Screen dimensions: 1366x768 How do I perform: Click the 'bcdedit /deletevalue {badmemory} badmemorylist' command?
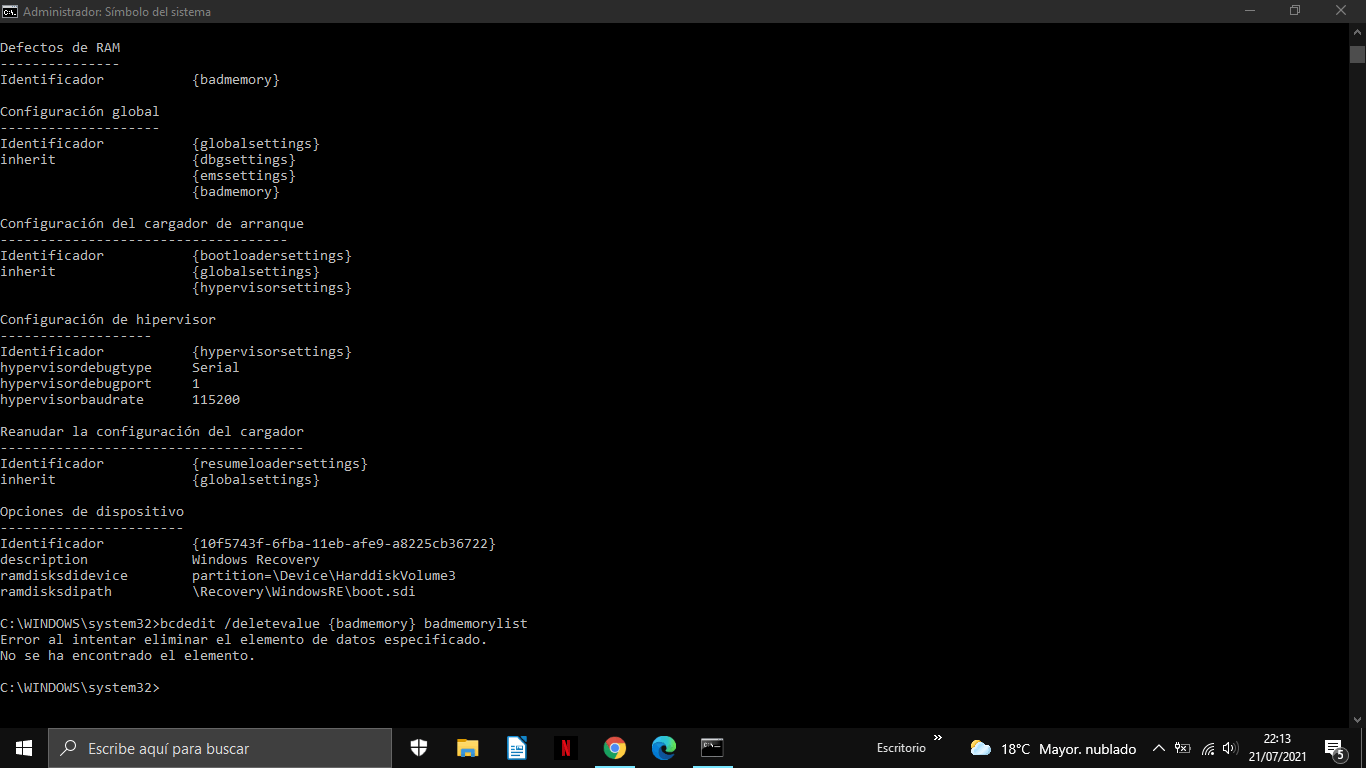coord(344,623)
